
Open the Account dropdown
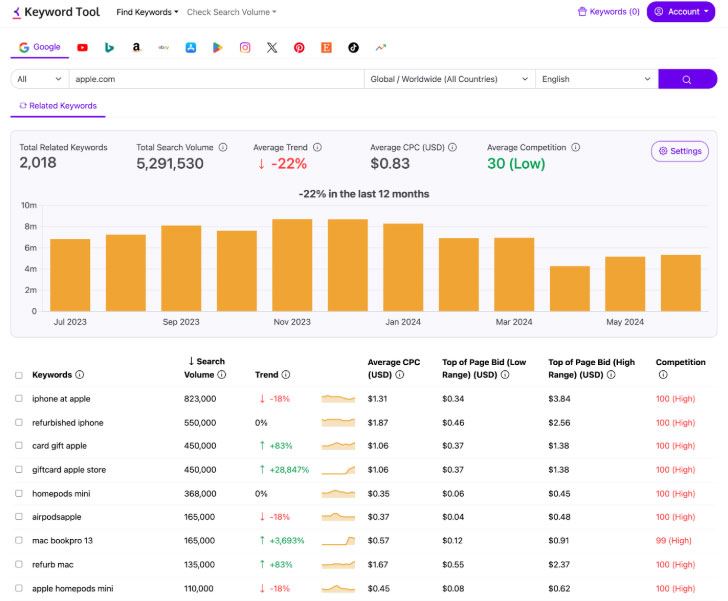[x=681, y=12]
